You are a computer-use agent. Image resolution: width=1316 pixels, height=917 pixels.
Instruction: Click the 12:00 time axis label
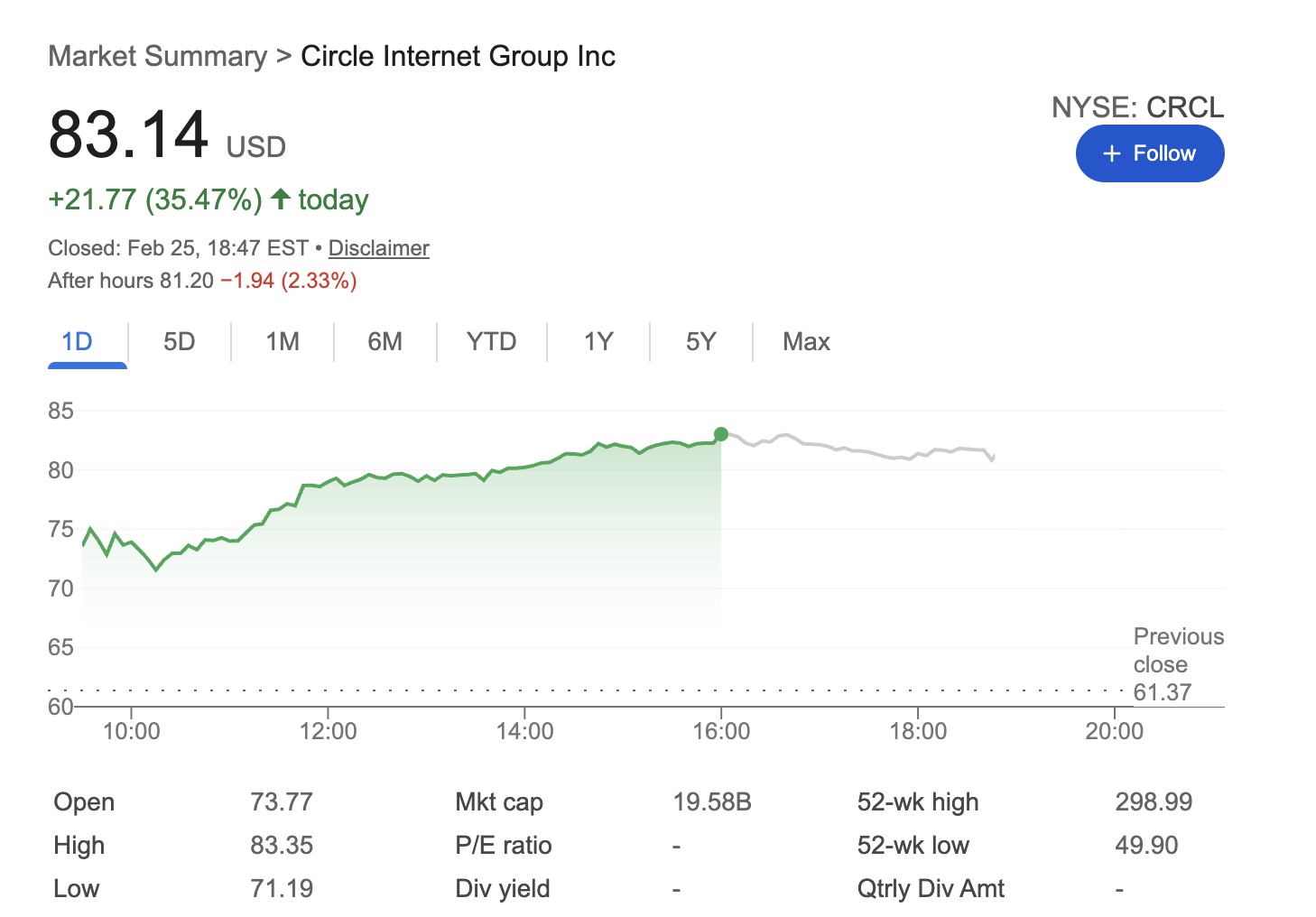pos(328,731)
